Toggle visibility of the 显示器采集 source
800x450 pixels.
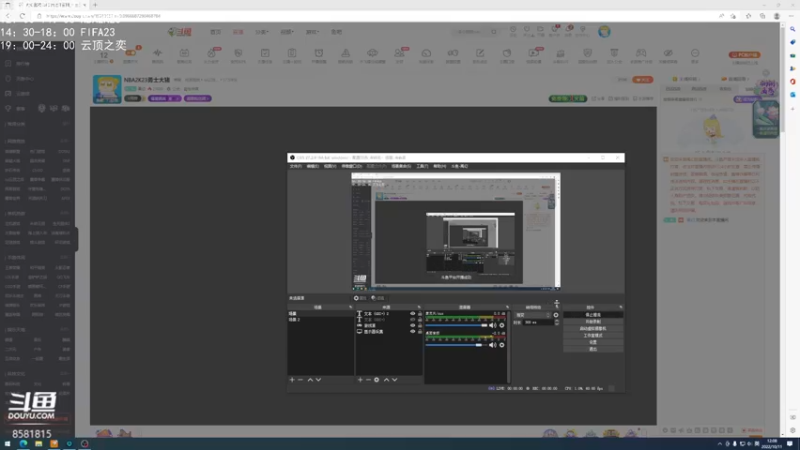click(x=412, y=332)
